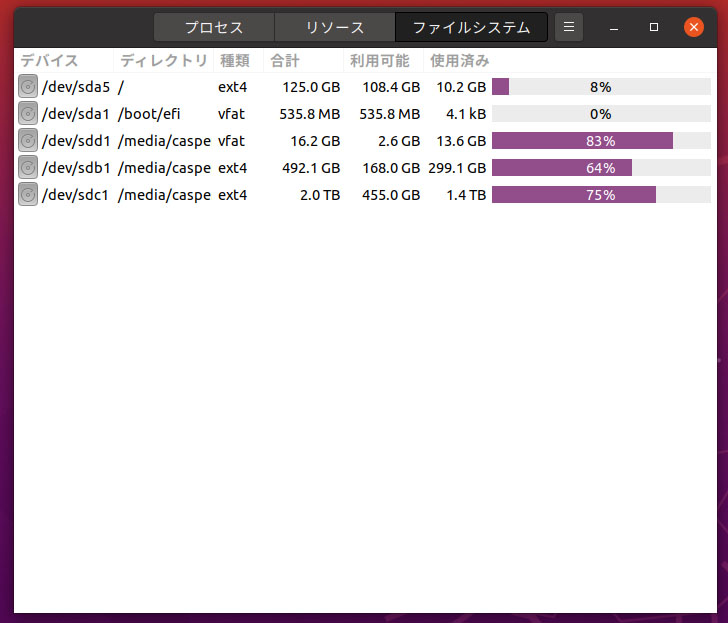This screenshot has width=728, height=623.
Task: Click the 535.8 MB total of sda1
Action: (x=309, y=114)
